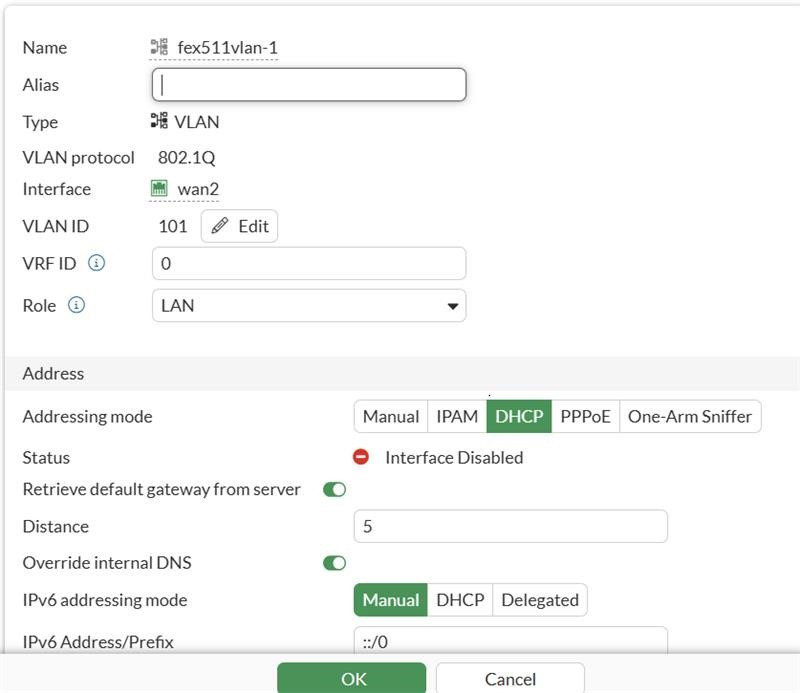Click the info icon next to Role

pyautogui.click(x=76, y=305)
